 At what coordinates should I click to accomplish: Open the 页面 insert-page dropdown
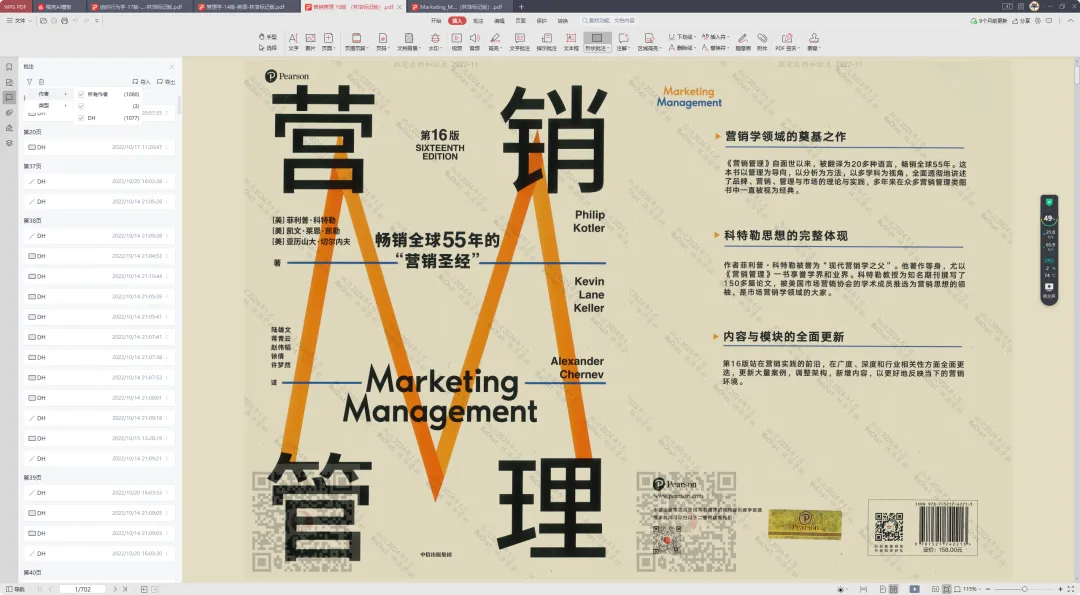click(x=328, y=42)
